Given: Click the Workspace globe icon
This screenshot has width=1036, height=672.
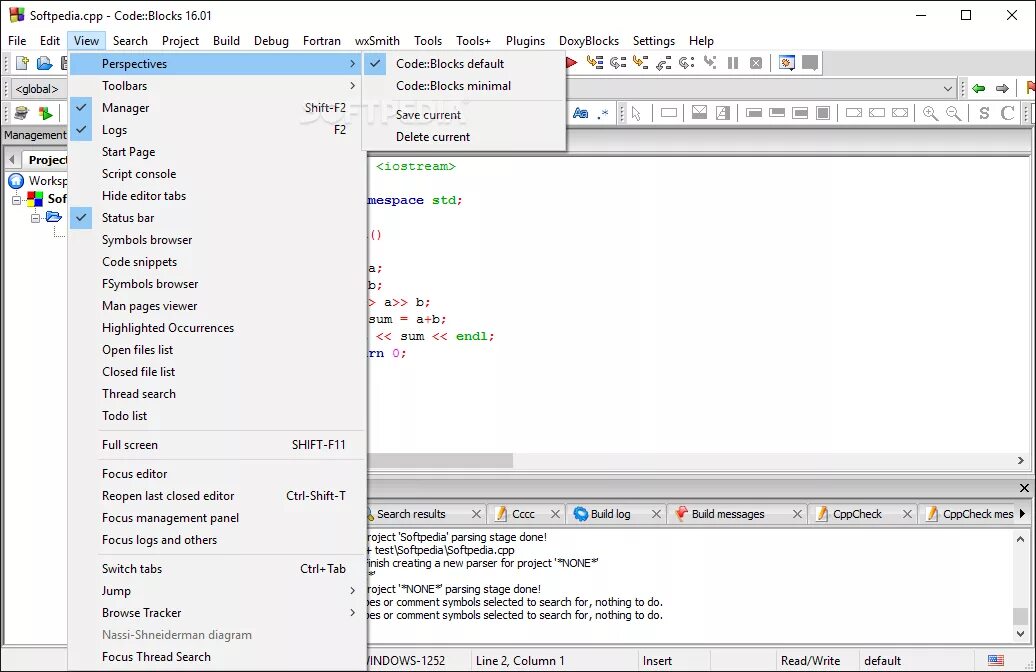Looking at the screenshot, I should coord(16,180).
